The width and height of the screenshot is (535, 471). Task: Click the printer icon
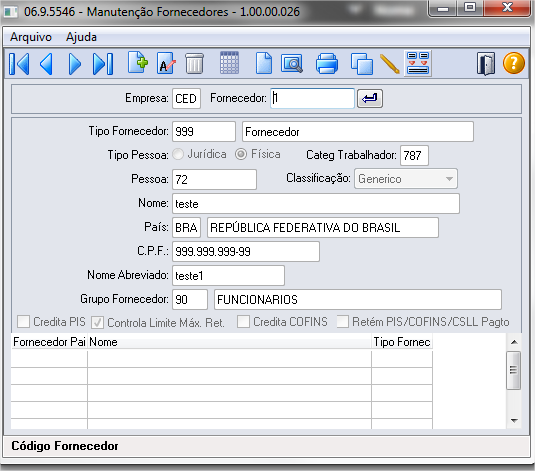pos(327,63)
